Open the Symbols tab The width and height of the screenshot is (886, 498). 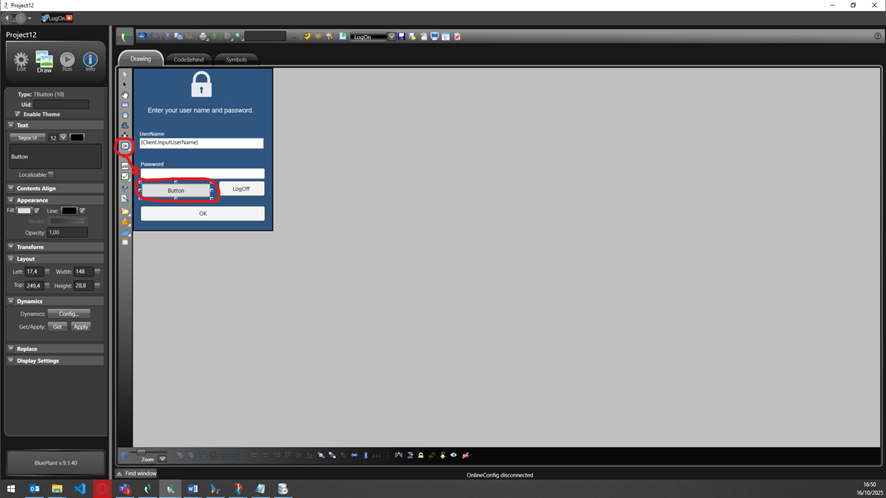236,60
